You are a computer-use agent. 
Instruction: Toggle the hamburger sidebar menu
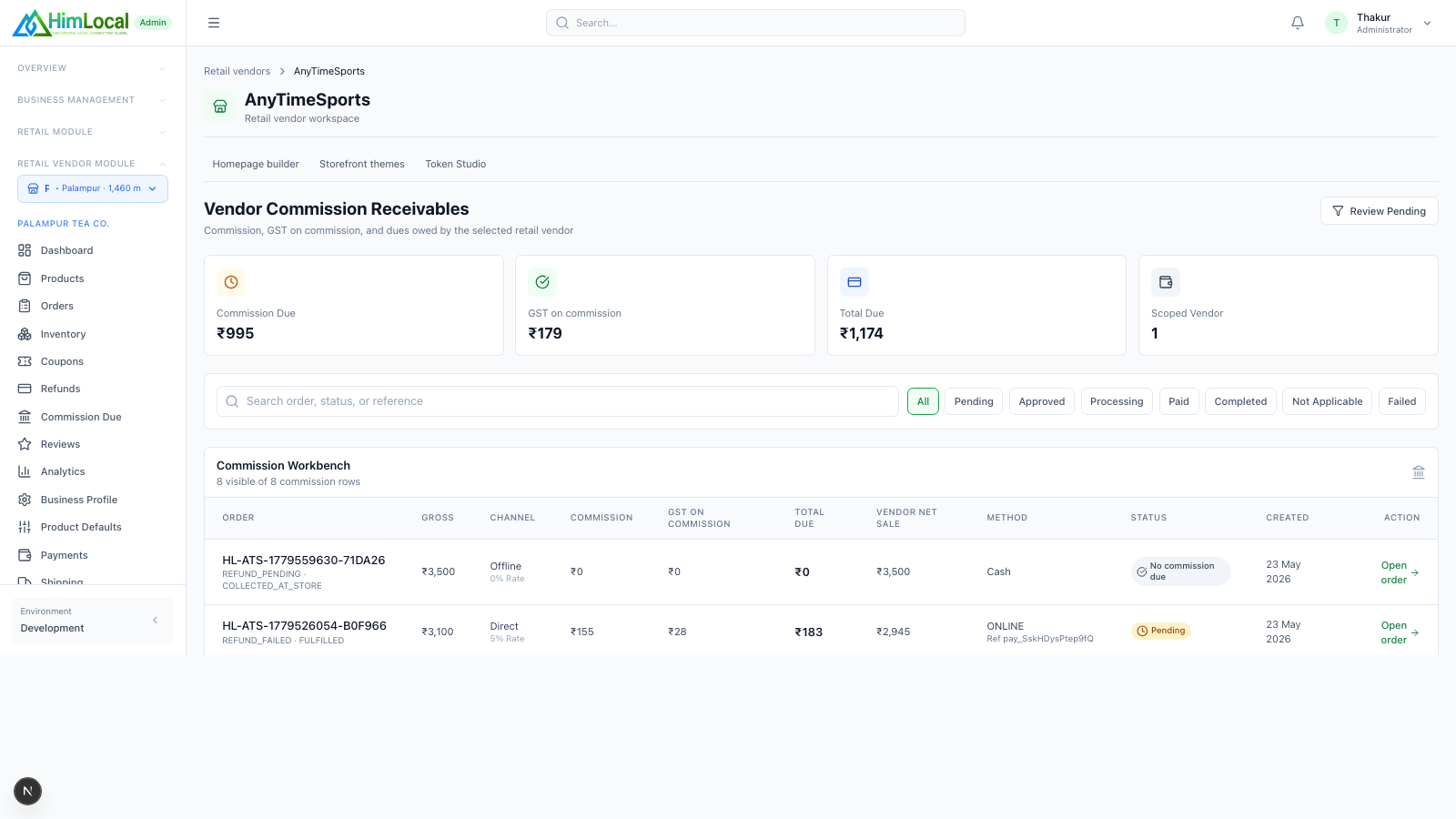tap(214, 23)
